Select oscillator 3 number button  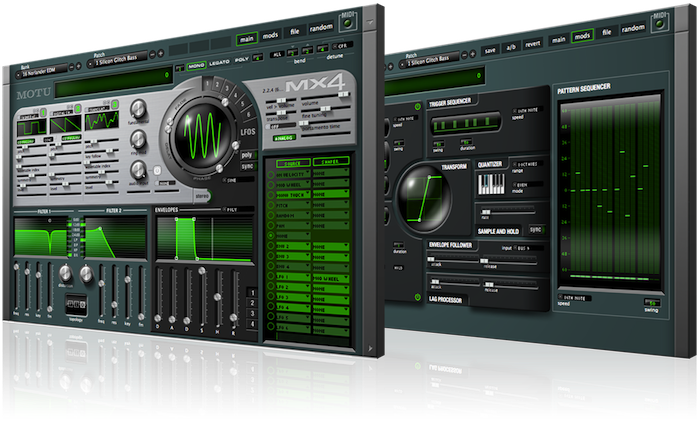pyautogui.click(x=115, y=104)
